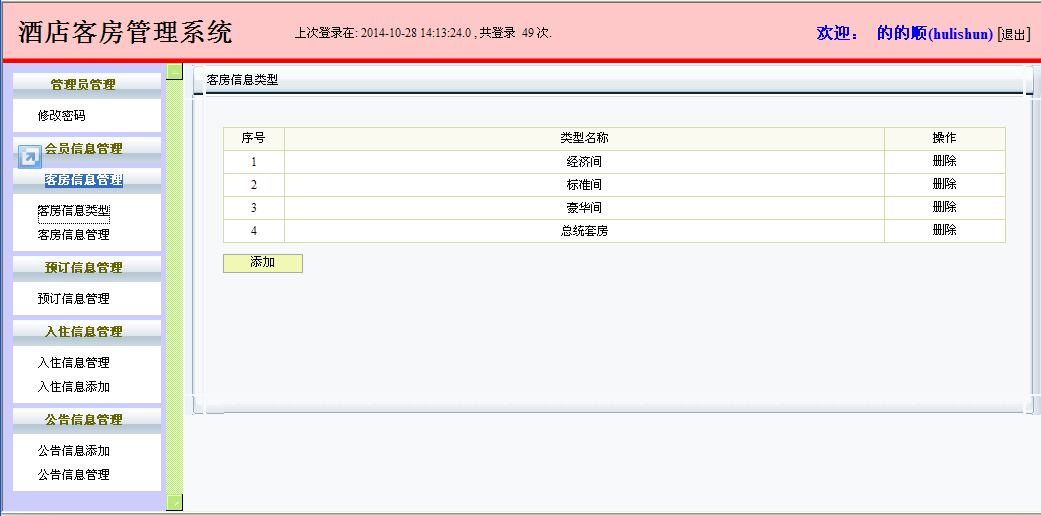Open the 客房信息管理 sidebar sub-item
The height and width of the screenshot is (516, 1041).
74,235
